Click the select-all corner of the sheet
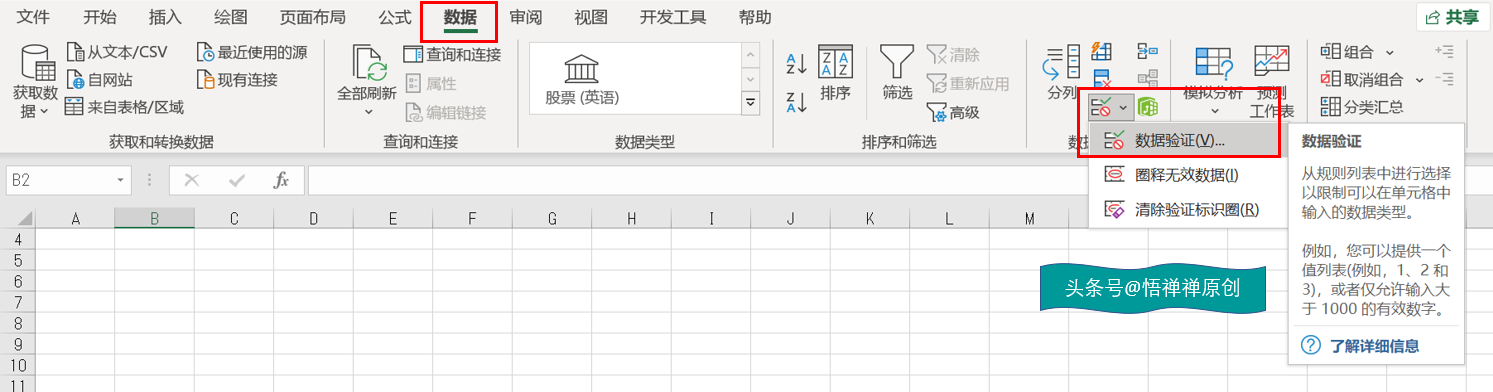This screenshot has width=1493, height=392. [x=17, y=219]
